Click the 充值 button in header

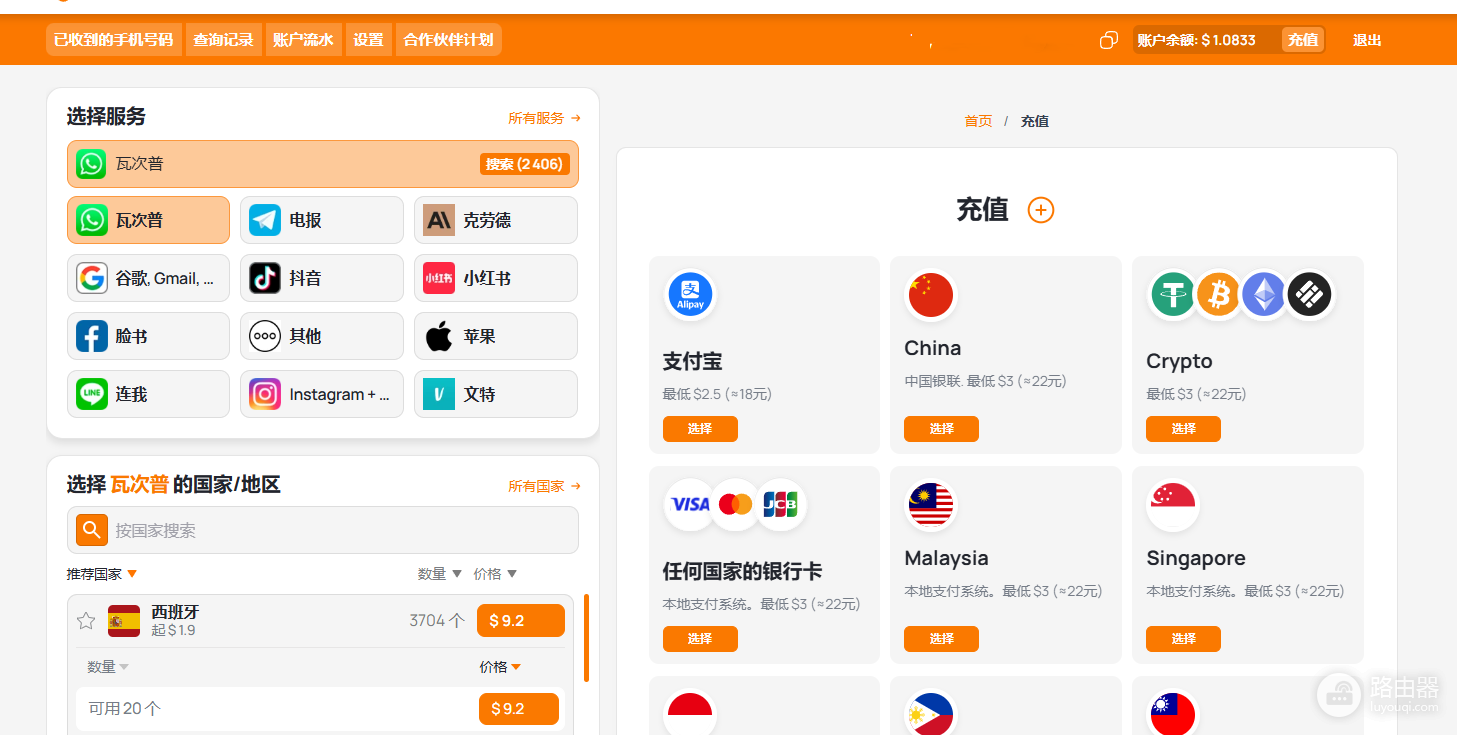click(x=1303, y=40)
